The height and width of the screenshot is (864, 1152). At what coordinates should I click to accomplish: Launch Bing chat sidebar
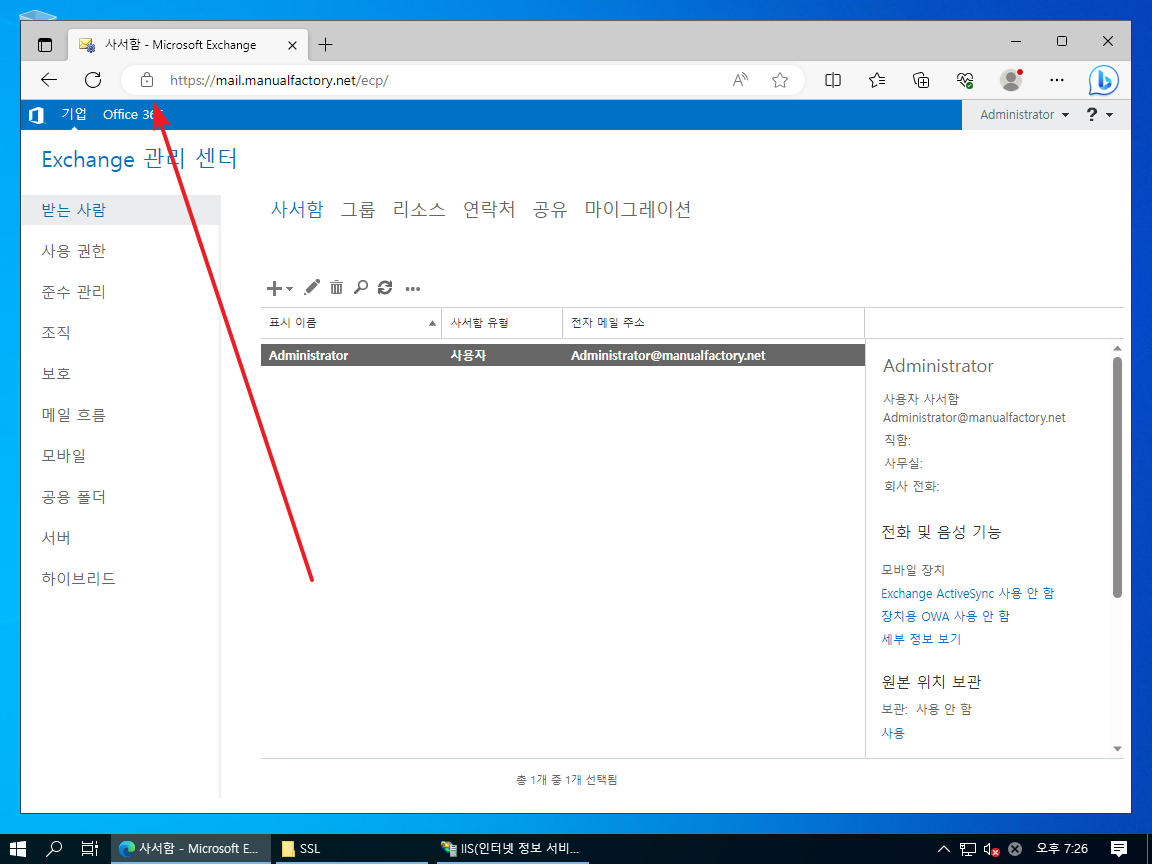[1104, 81]
